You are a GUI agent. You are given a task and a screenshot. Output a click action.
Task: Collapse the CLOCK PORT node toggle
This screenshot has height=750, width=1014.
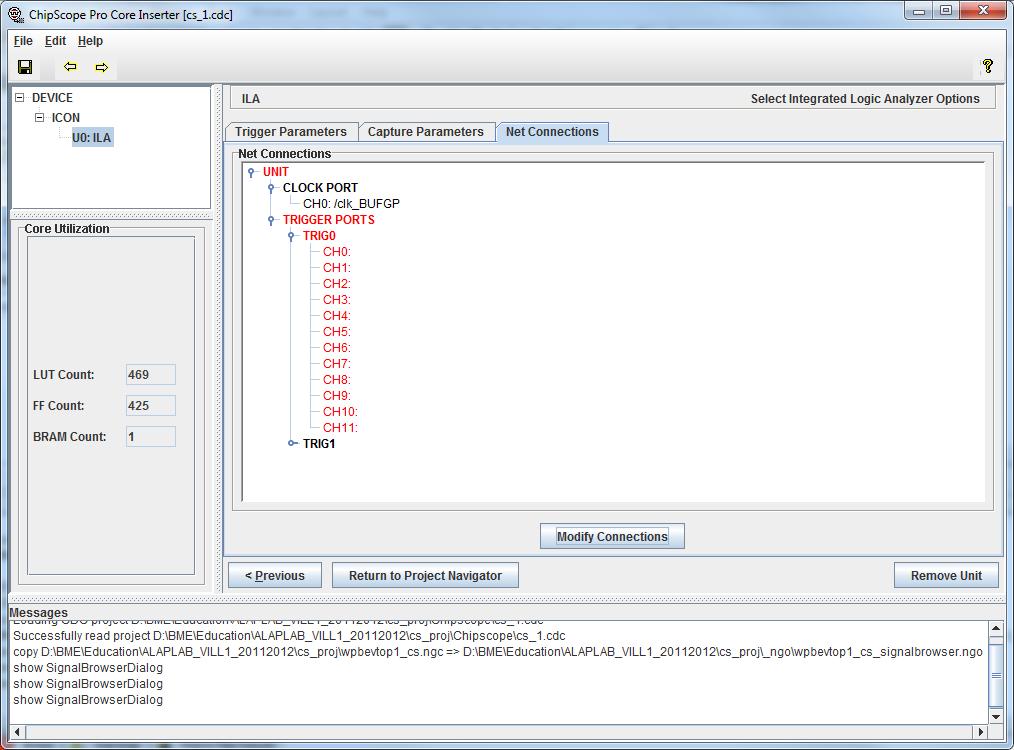(x=271, y=188)
